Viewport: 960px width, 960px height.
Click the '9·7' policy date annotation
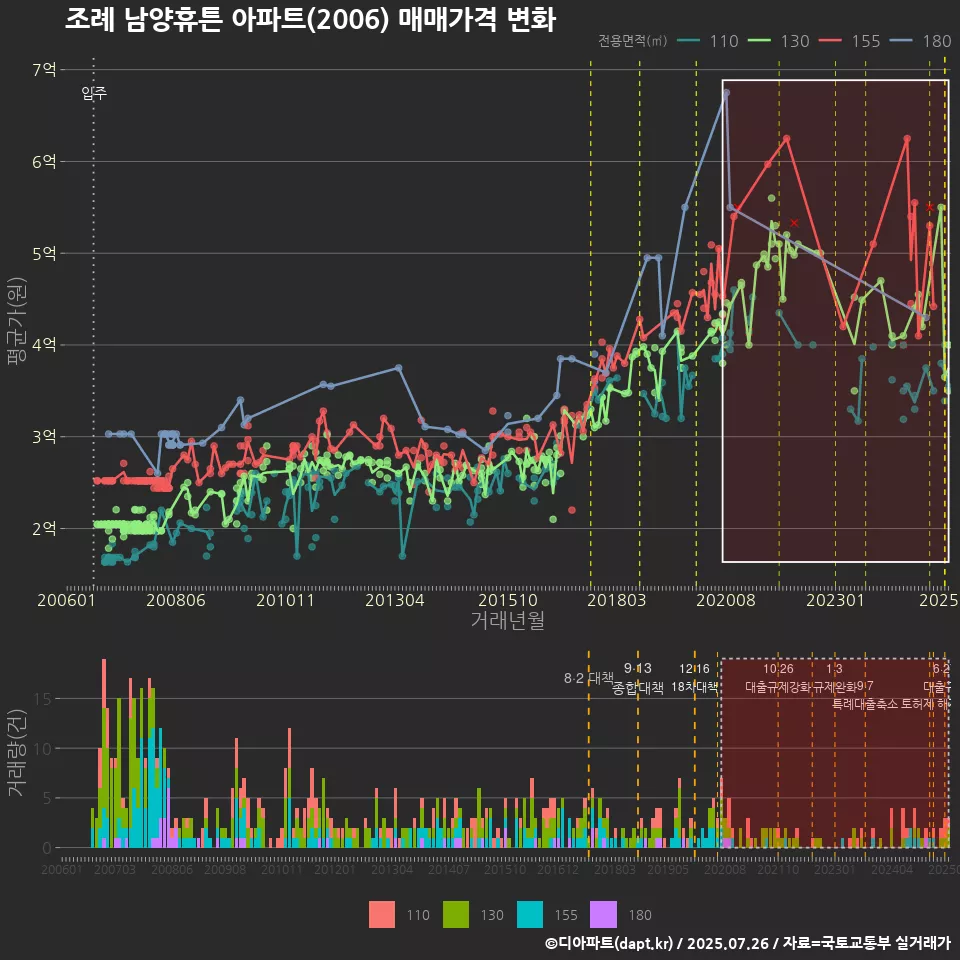coord(865,686)
